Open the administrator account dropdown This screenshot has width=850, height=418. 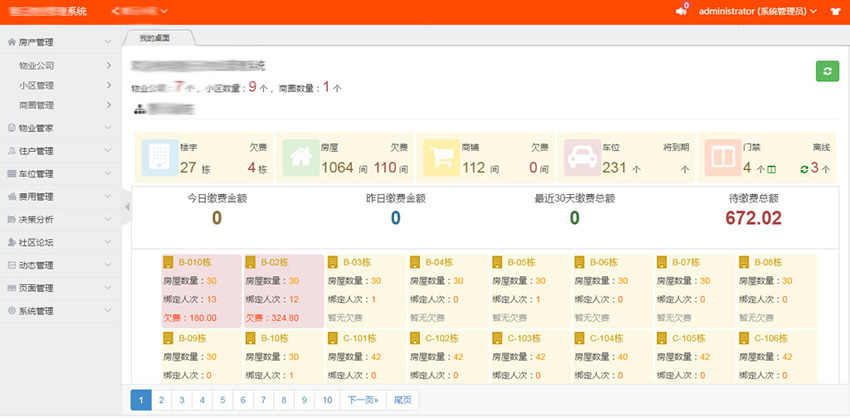(x=757, y=11)
